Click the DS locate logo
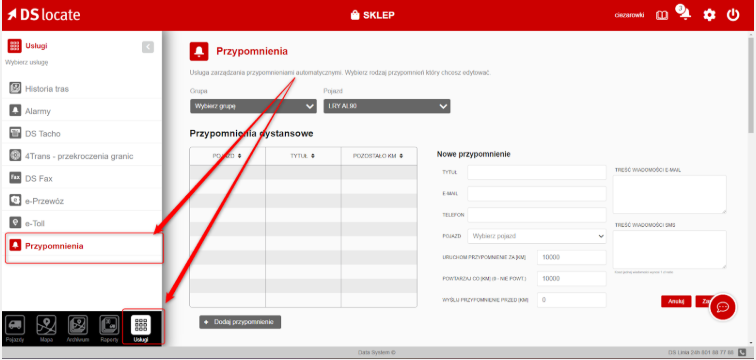 44,15
